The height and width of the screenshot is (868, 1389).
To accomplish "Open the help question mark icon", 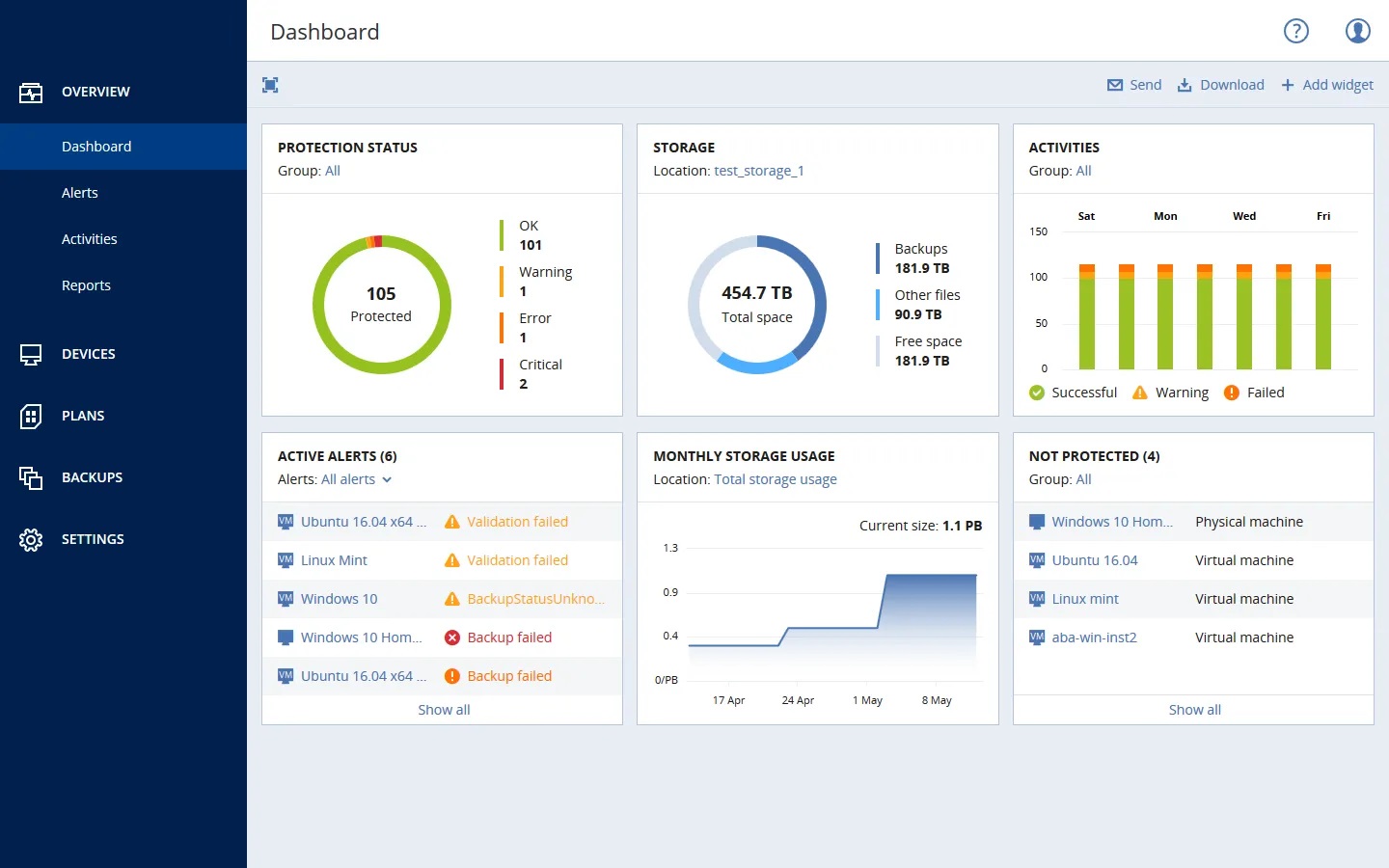I will [x=1295, y=31].
